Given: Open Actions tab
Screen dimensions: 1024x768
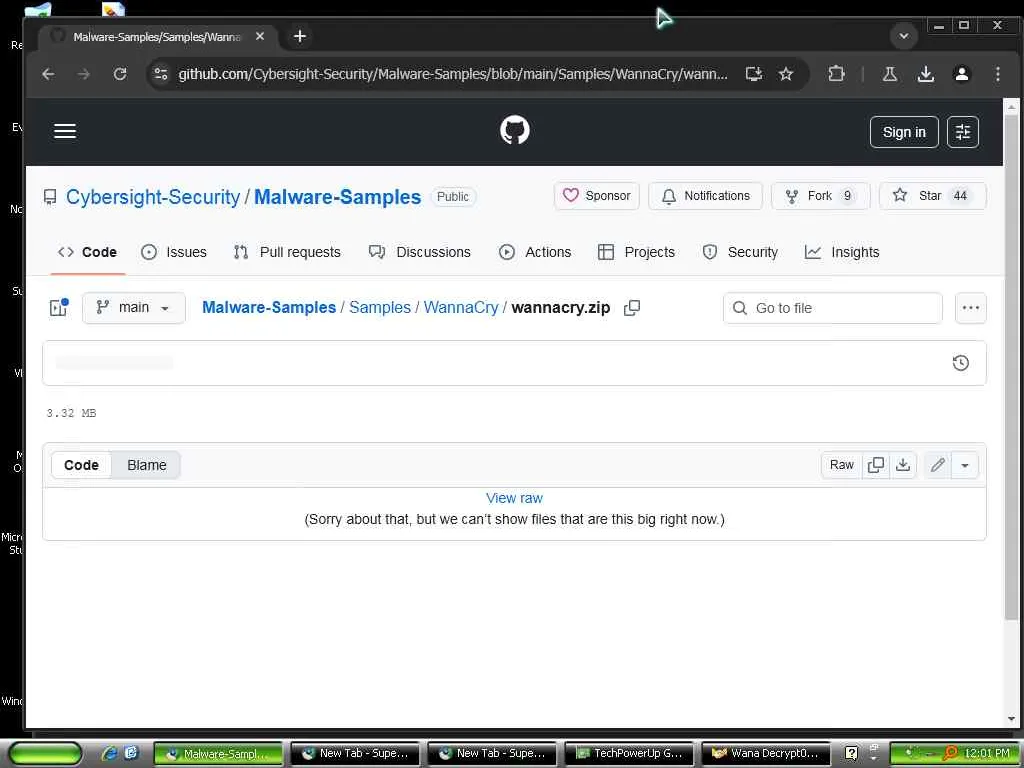Looking at the screenshot, I should click(x=535, y=252).
